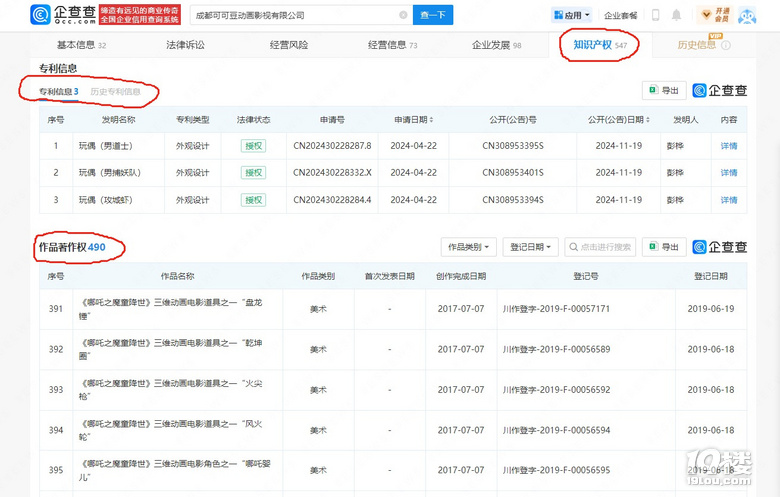Export the copyright works table
This screenshot has width=780, height=497.
pos(664,247)
